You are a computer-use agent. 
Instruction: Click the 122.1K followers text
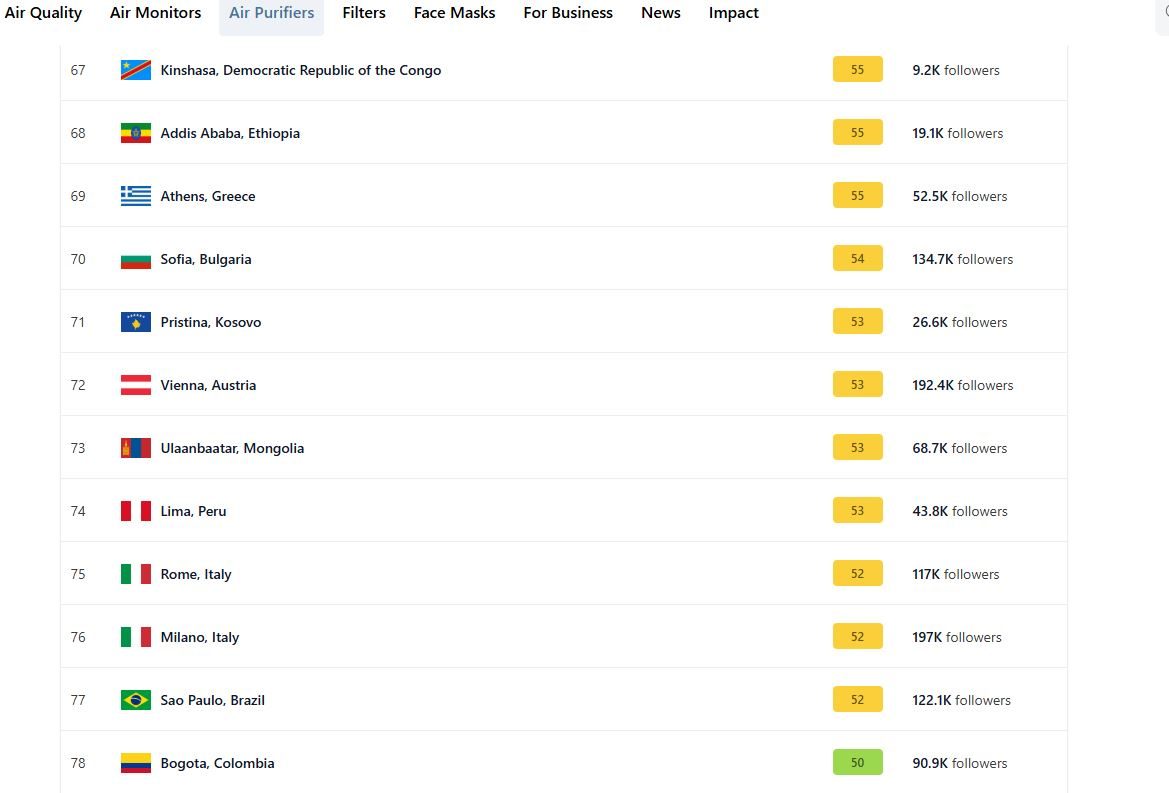(x=961, y=700)
